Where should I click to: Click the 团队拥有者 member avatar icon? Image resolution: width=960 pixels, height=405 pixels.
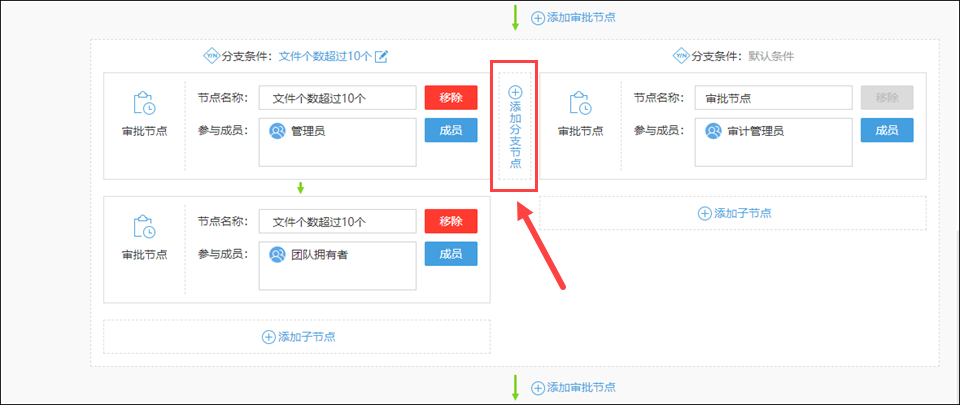(x=277, y=254)
